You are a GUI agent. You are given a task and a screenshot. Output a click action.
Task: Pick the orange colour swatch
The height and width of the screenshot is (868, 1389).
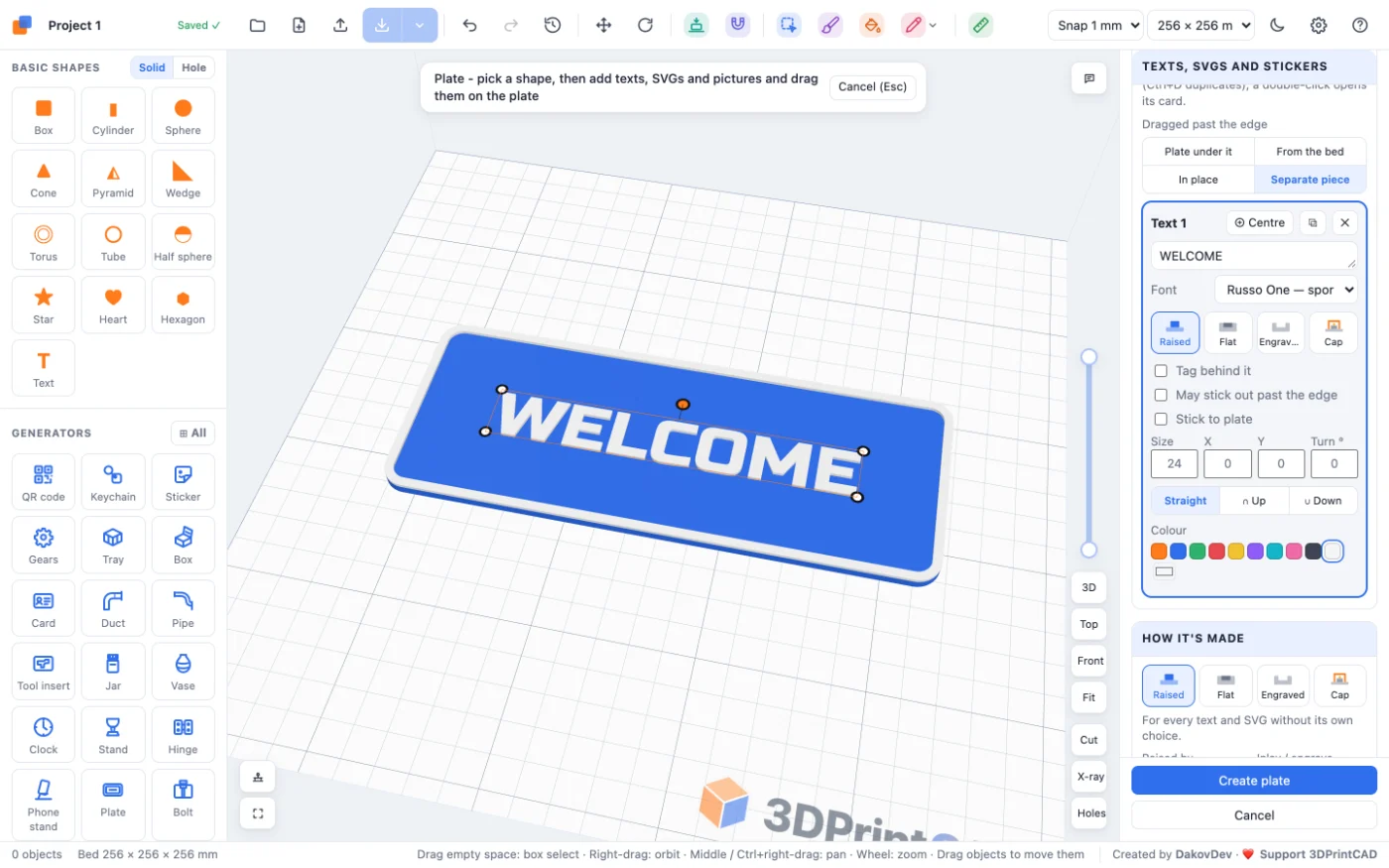(x=1159, y=552)
